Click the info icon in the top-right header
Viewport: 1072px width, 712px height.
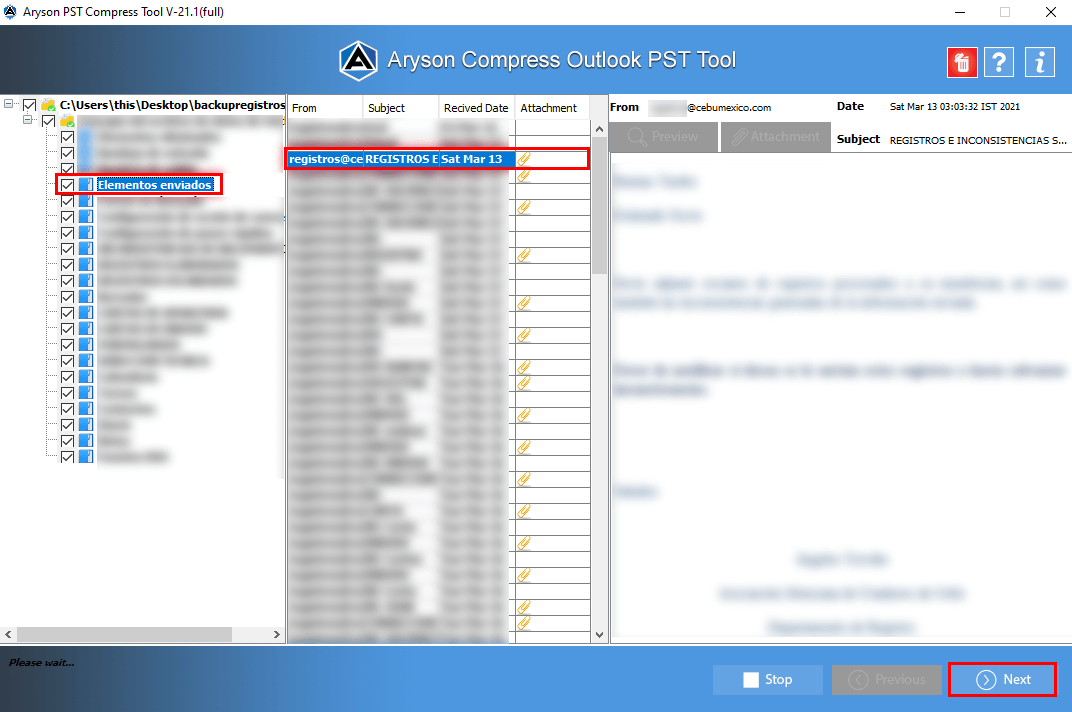click(x=1039, y=62)
